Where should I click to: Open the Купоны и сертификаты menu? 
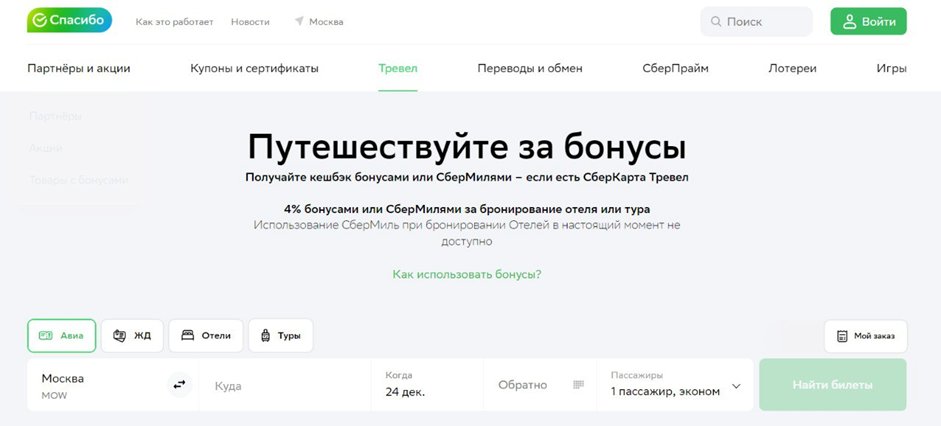click(254, 68)
